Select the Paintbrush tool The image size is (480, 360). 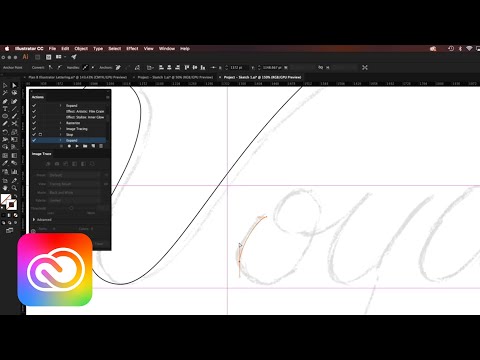pyautogui.click(x=14, y=116)
